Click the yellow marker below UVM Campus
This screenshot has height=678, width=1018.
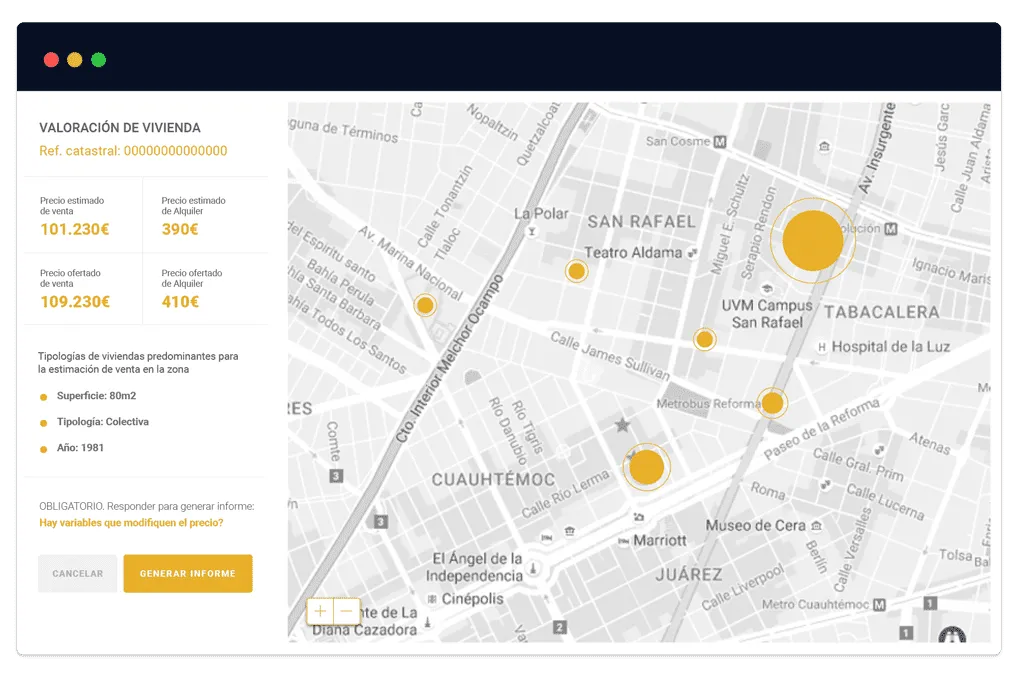(x=704, y=339)
